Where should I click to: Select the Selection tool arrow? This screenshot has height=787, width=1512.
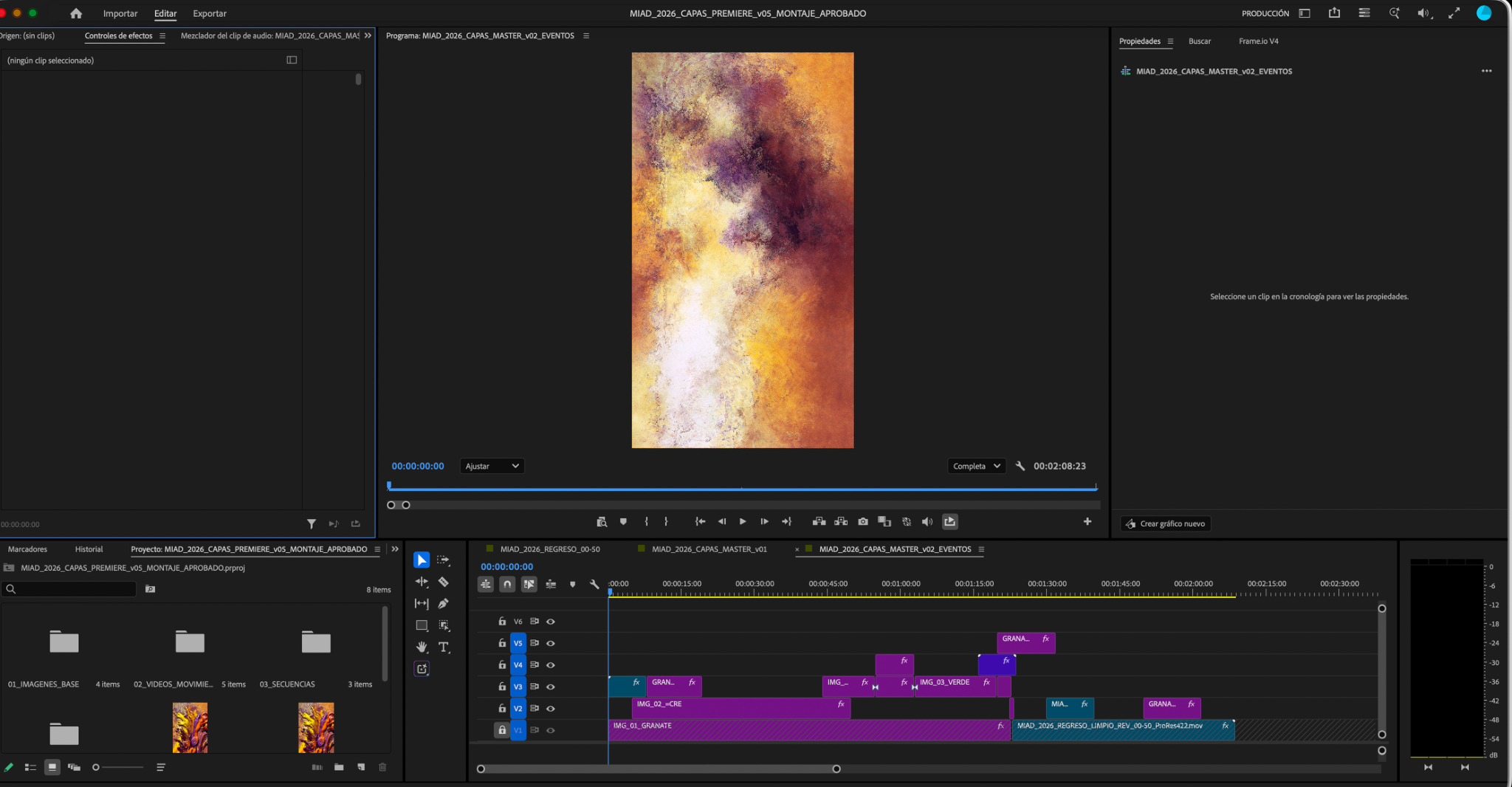(x=422, y=560)
